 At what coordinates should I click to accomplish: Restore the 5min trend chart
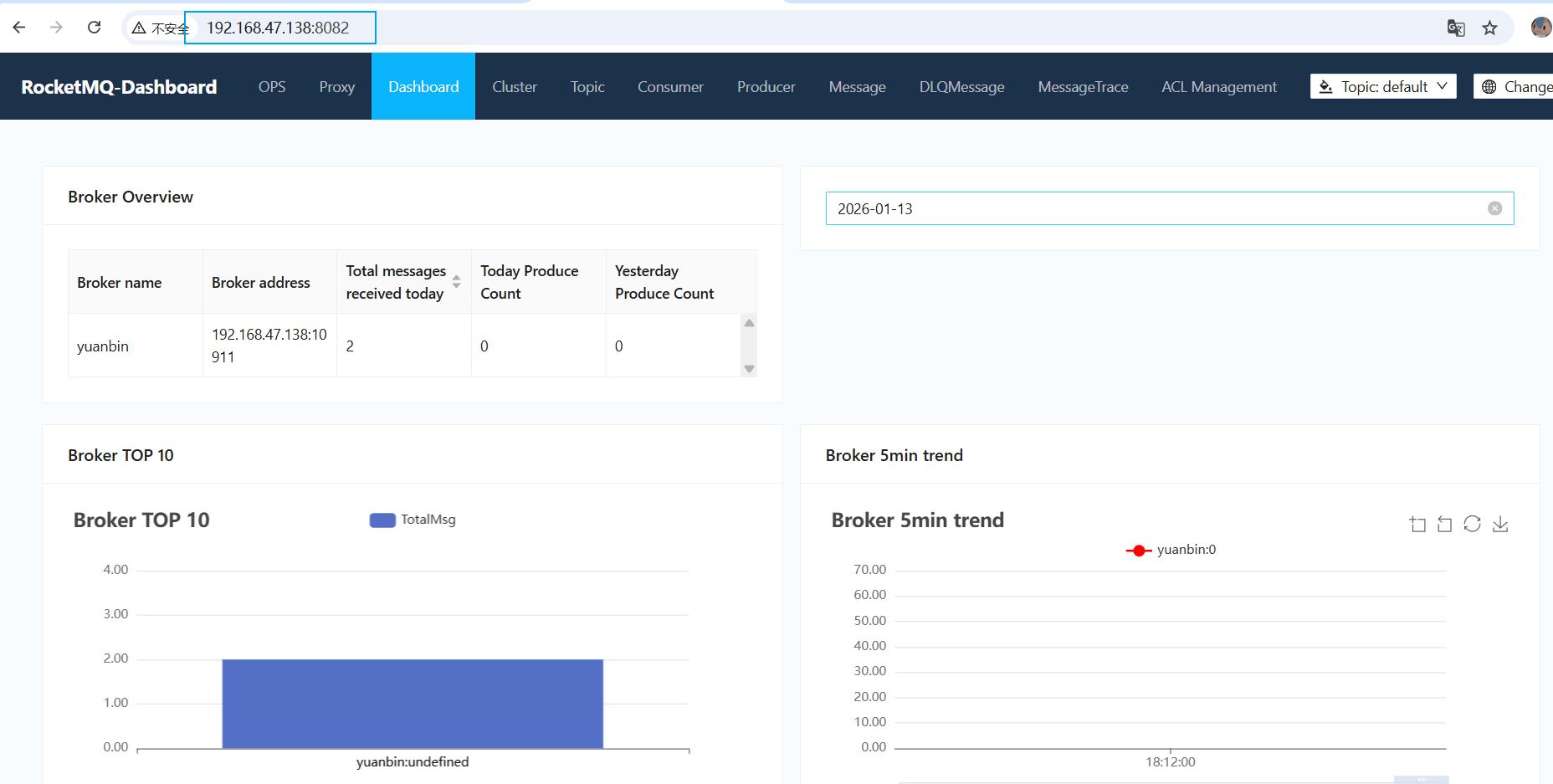point(1472,525)
